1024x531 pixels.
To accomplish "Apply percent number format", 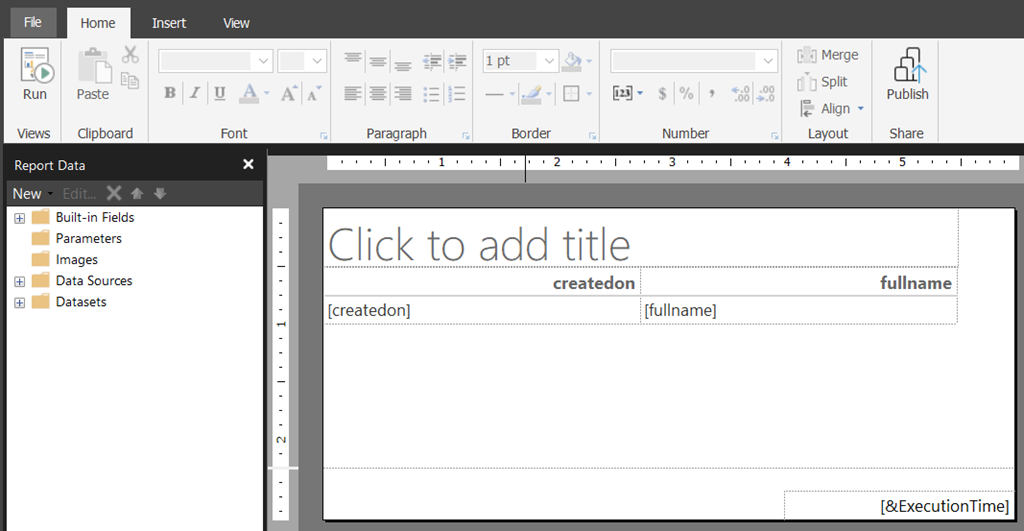I will pyautogui.click(x=686, y=93).
